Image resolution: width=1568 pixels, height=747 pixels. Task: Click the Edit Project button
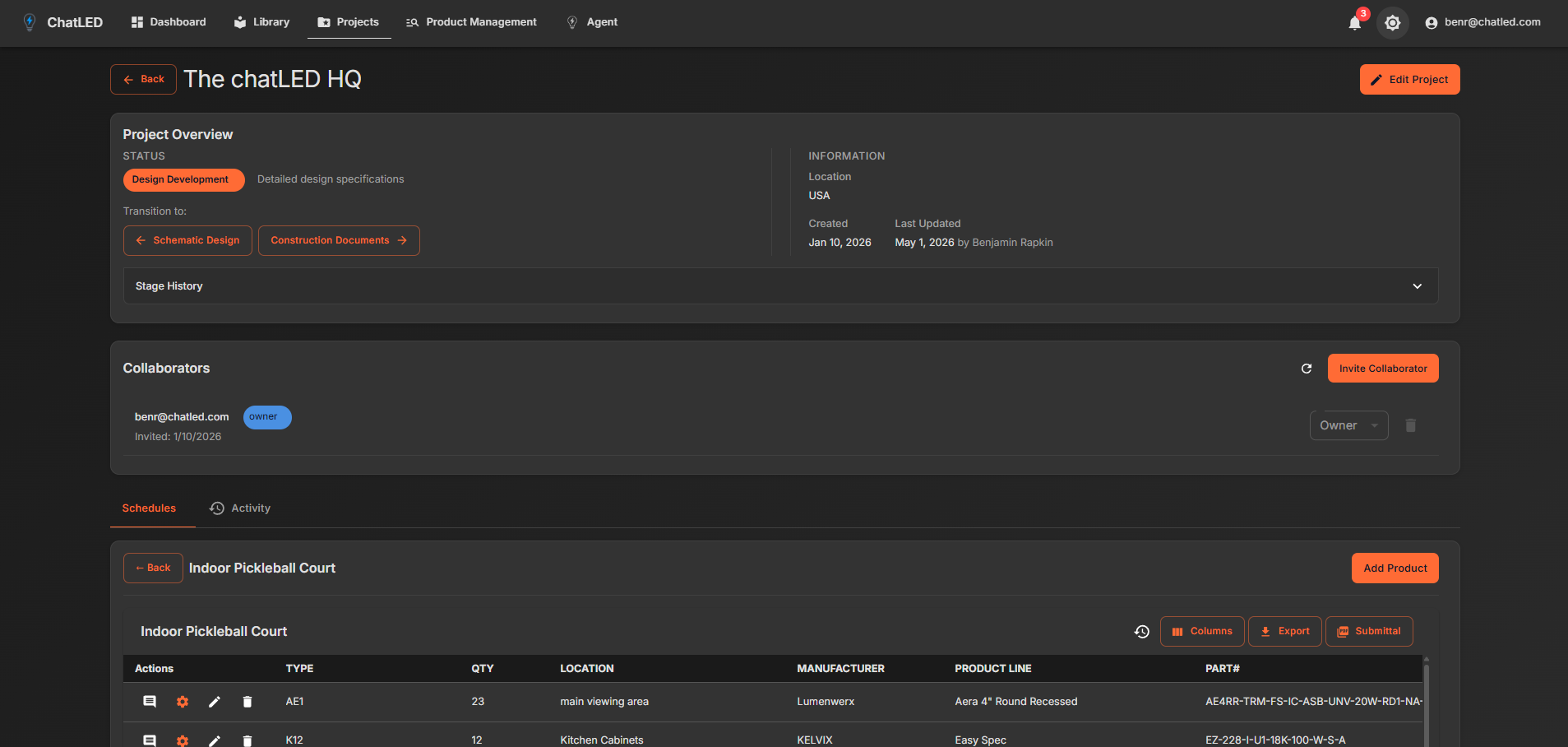1409,80
